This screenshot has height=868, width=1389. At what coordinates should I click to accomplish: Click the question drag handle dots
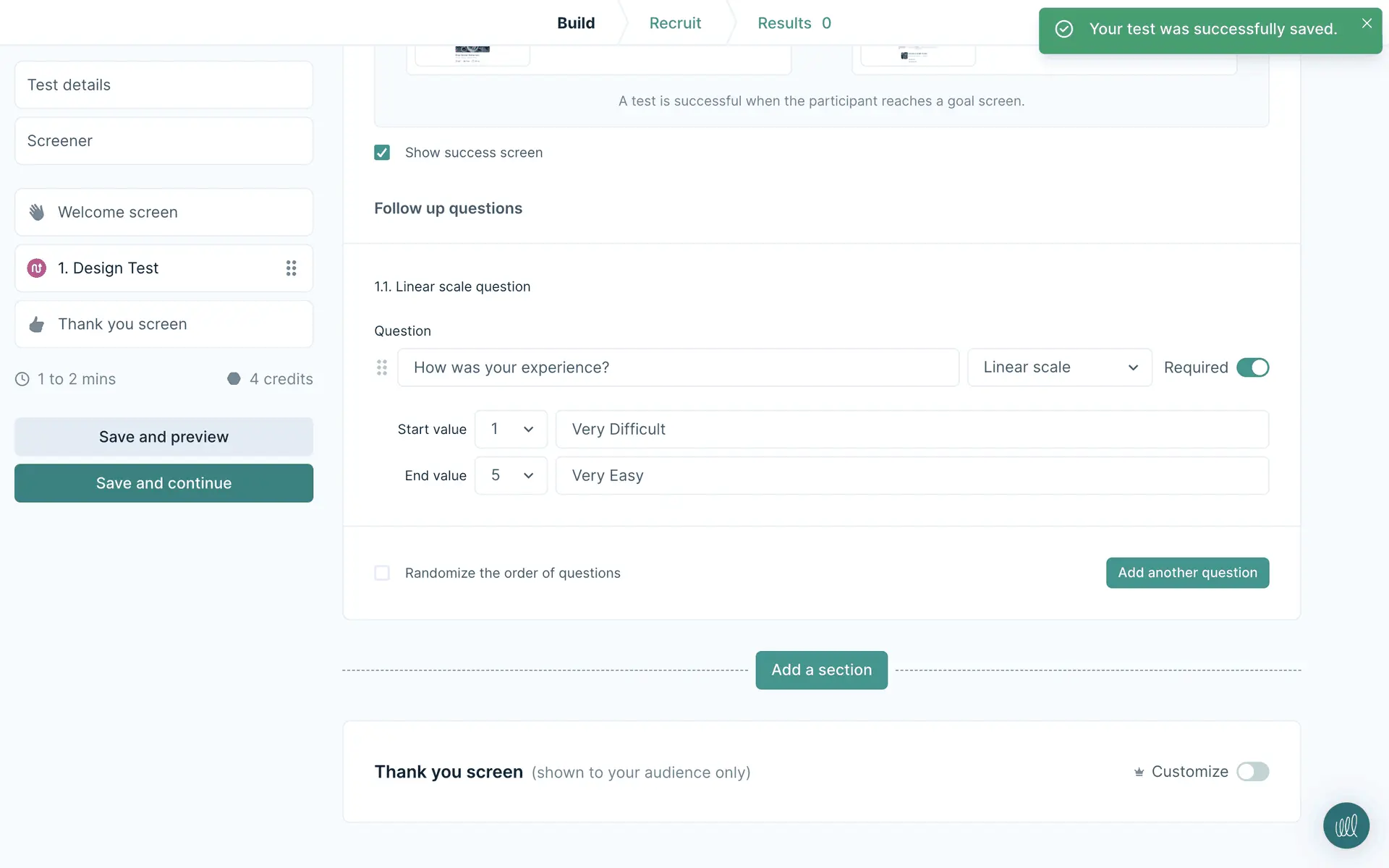[x=382, y=367]
